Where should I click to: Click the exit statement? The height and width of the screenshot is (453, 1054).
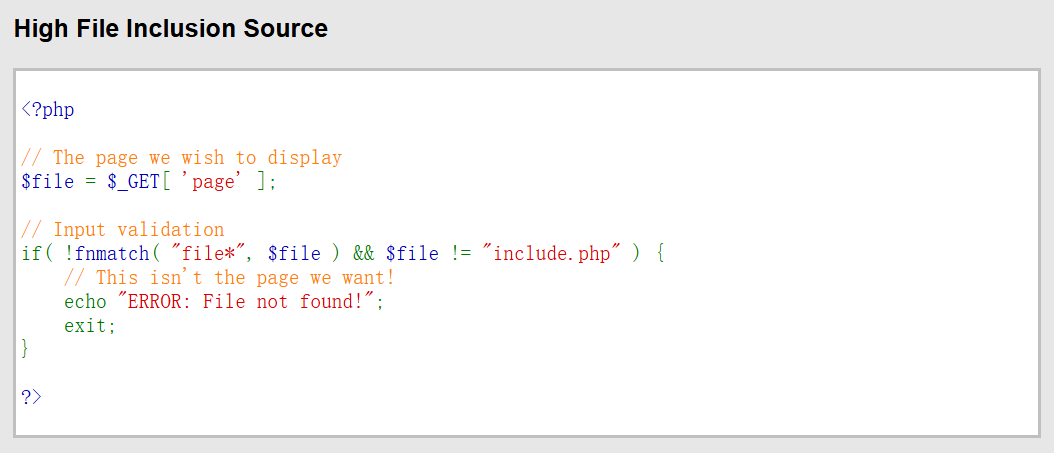[x=90, y=325]
